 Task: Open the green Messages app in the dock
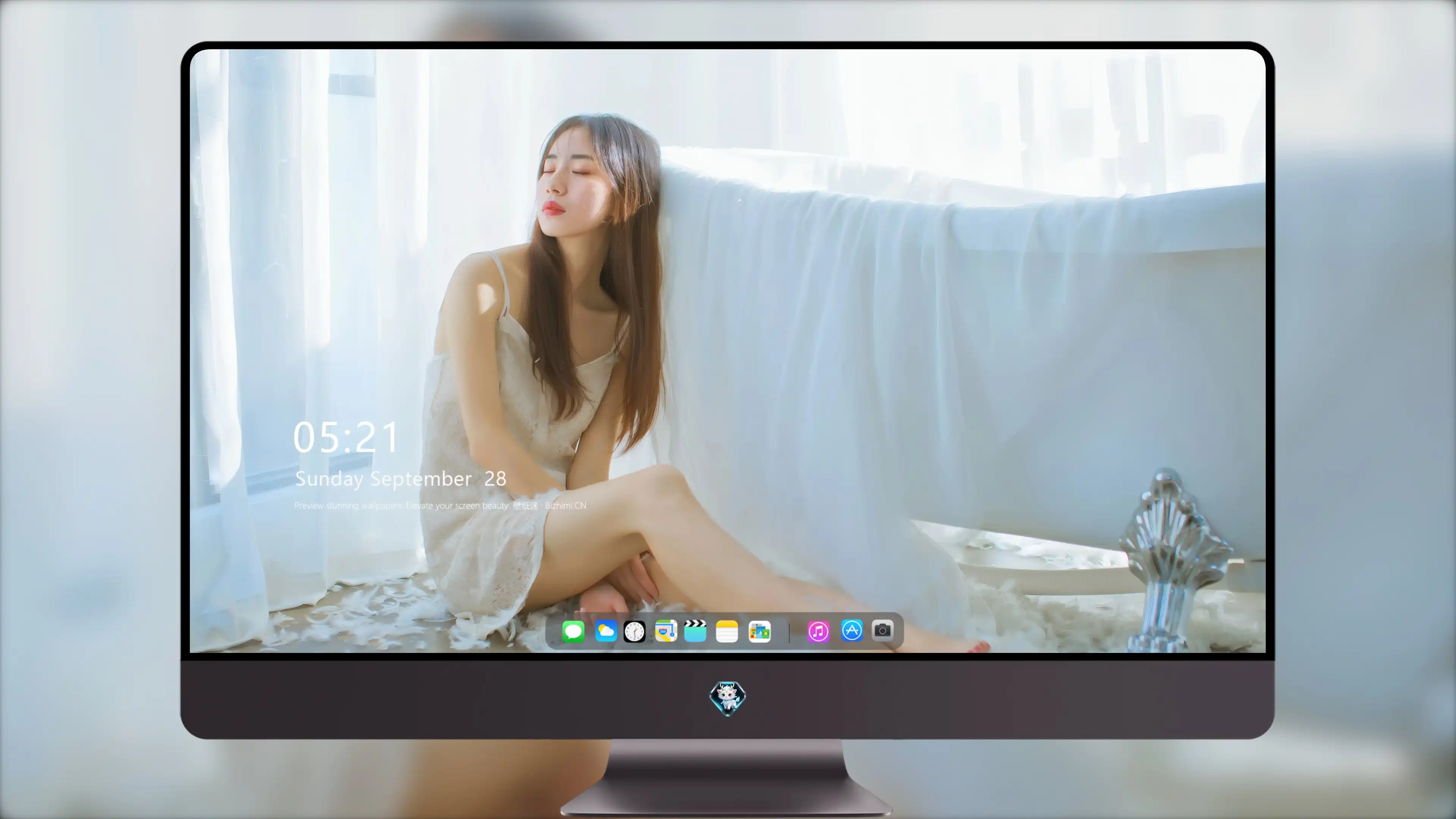click(573, 631)
